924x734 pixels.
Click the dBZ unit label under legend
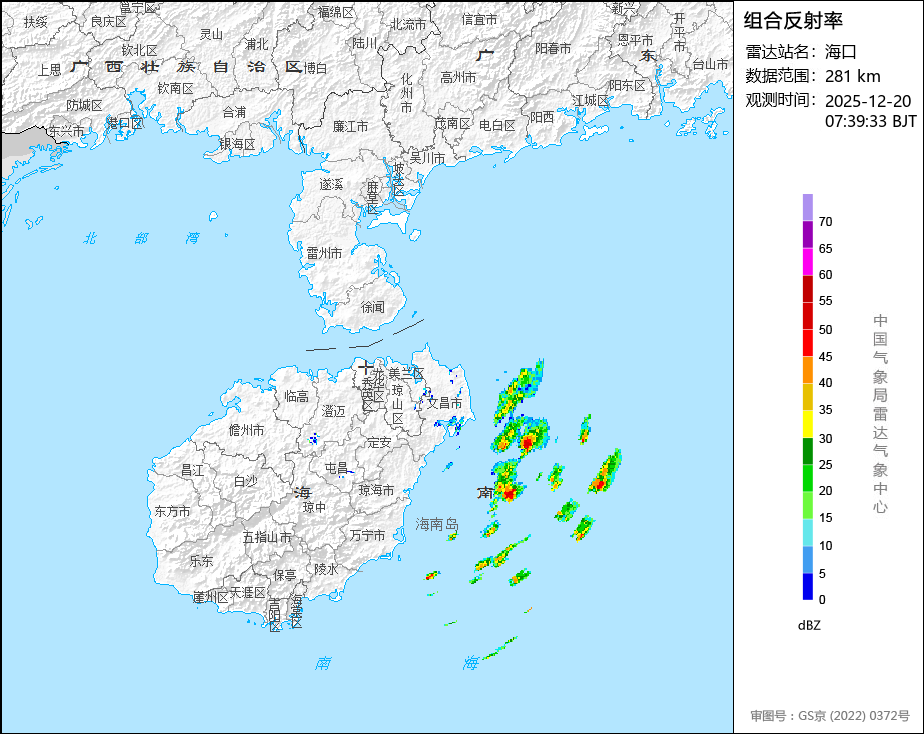809,626
